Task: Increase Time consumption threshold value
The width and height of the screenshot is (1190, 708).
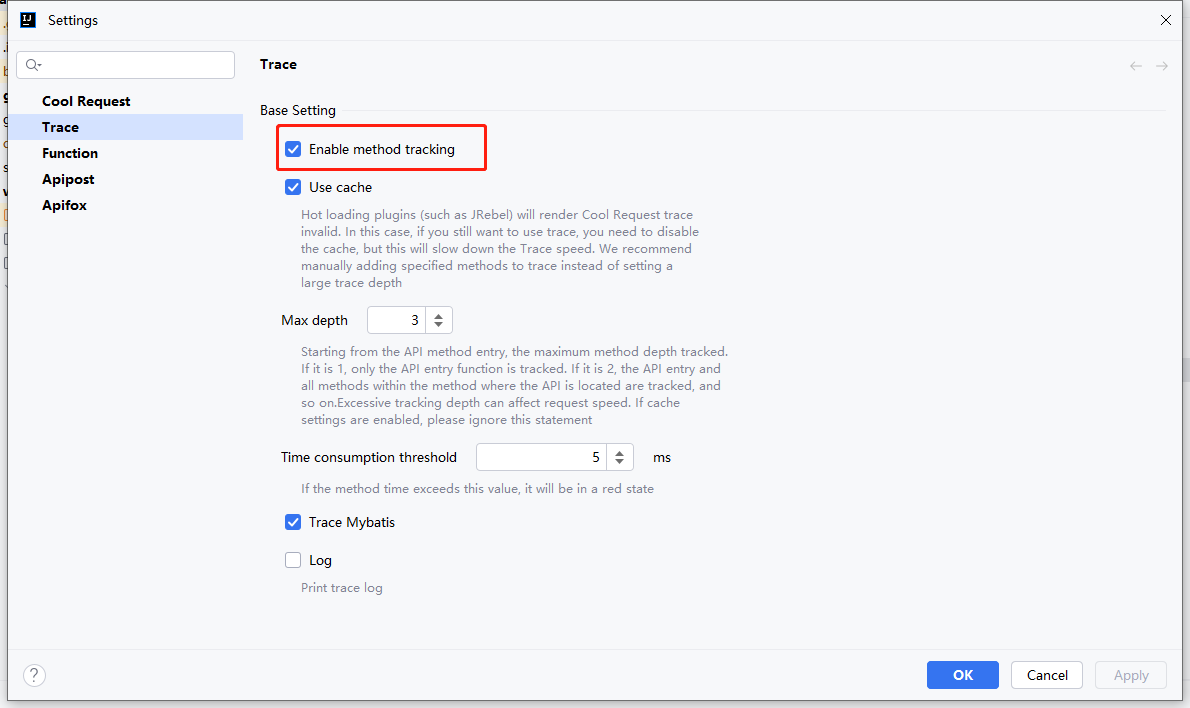Action: click(x=619, y=452)
